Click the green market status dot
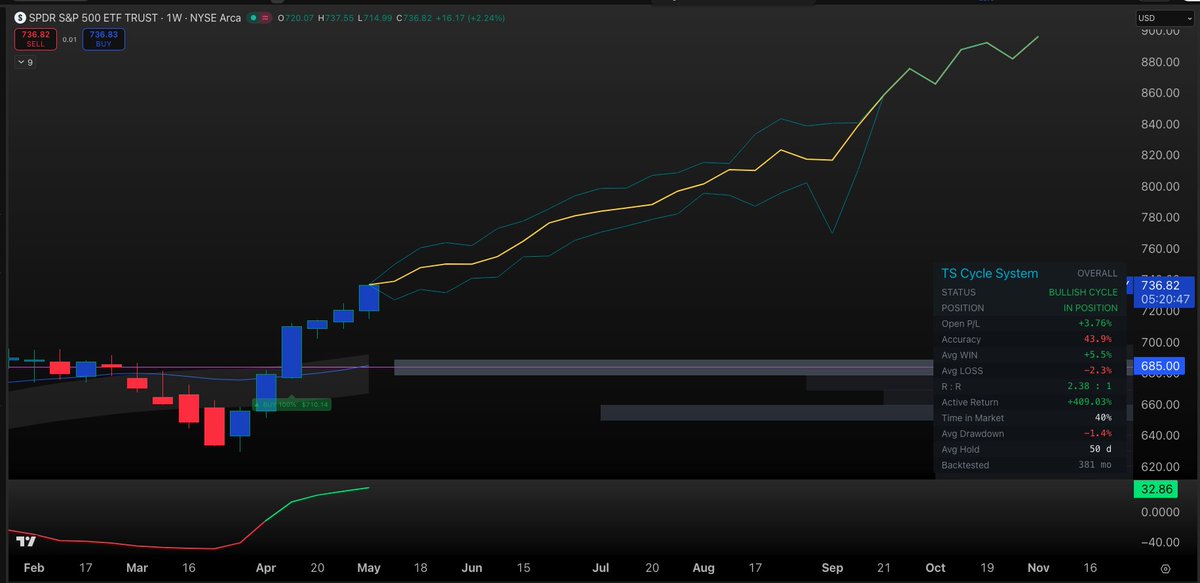 [x=252, y=17]
